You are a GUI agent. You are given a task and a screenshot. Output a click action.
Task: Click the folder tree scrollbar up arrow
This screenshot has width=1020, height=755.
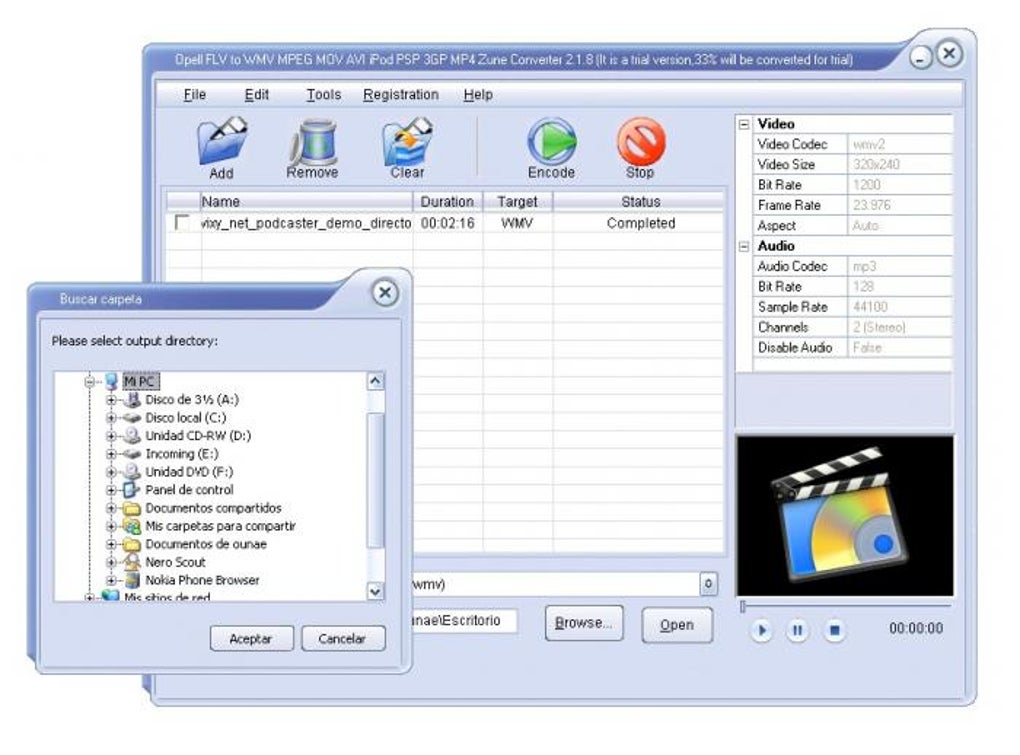[x=375, y=381]
